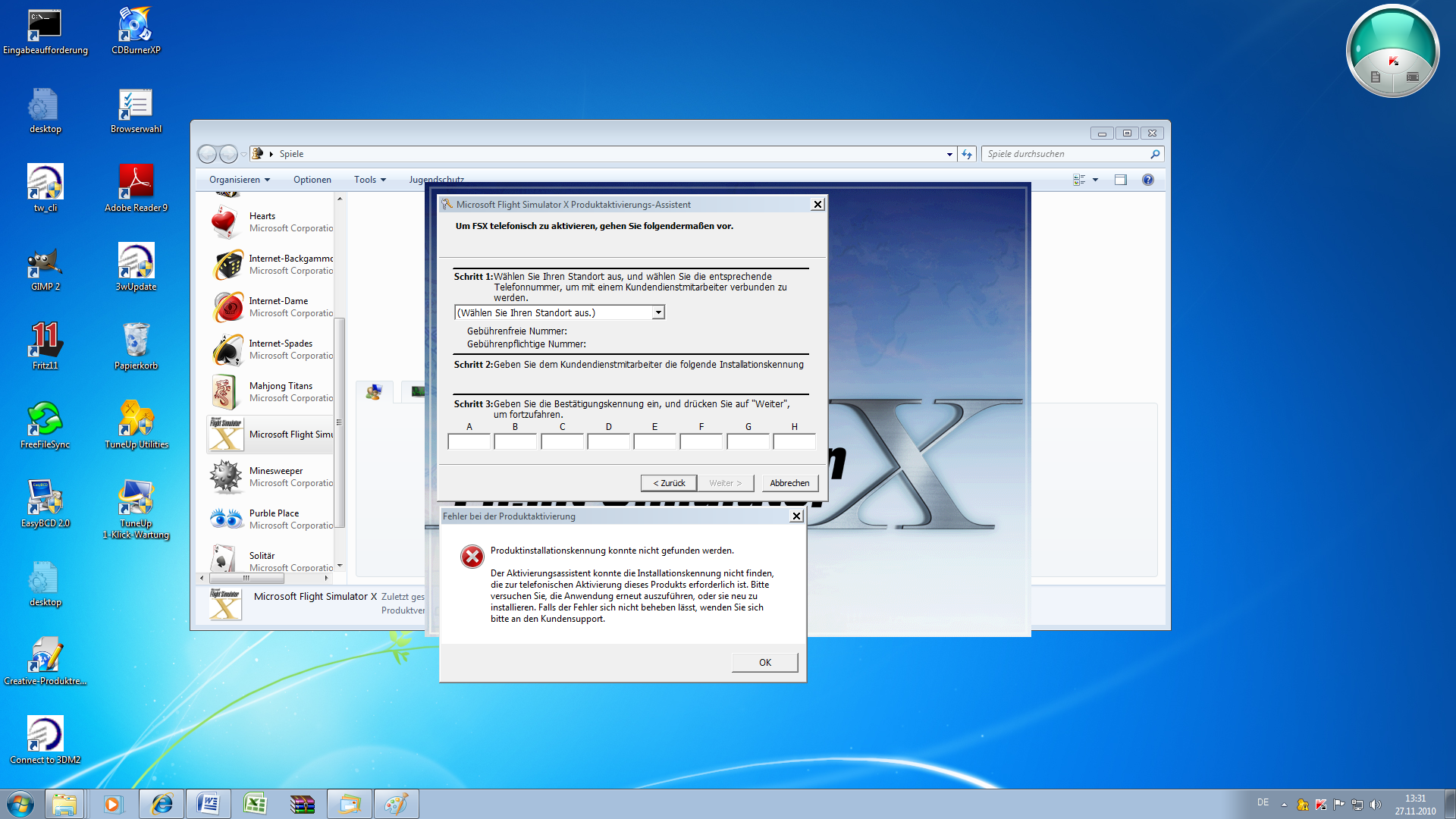Open Jugendschutz in Spiele toolbar
This screenshot has width=1456, height=819.
point(436,180)
